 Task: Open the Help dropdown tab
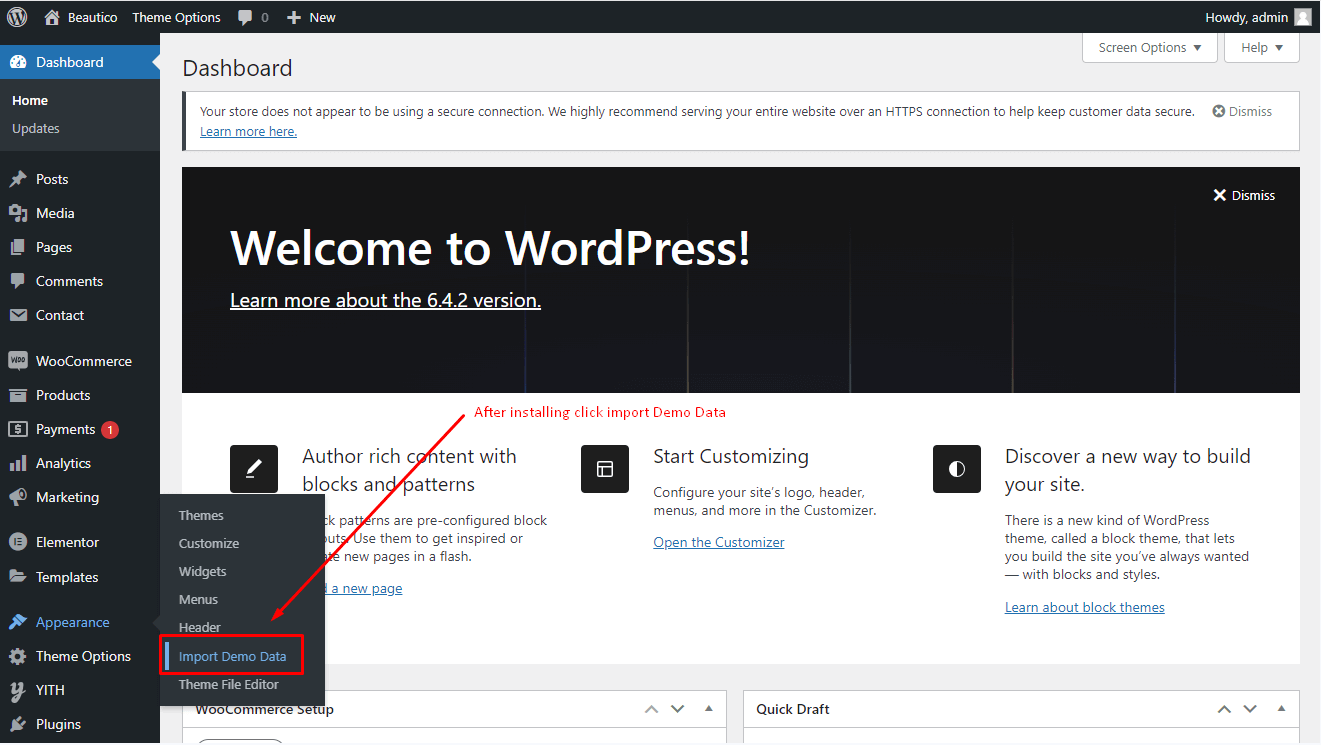click(1262, 48)
